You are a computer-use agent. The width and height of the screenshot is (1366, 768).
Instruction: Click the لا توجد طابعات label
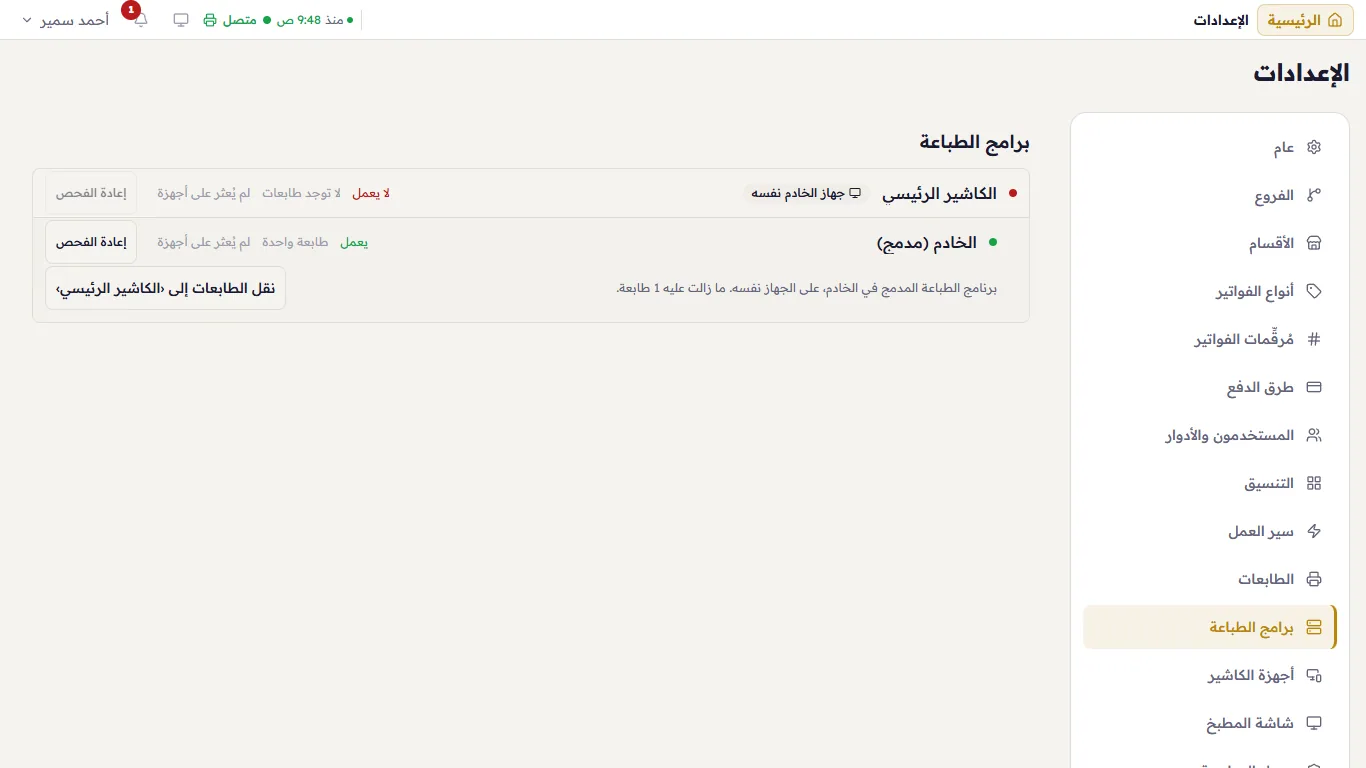[301, 193]
